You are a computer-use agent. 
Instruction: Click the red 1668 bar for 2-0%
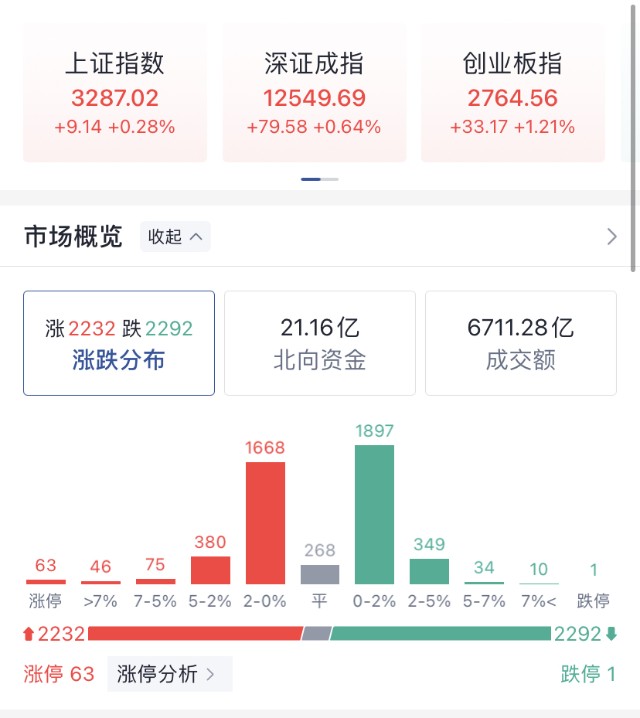click(266, 523)
